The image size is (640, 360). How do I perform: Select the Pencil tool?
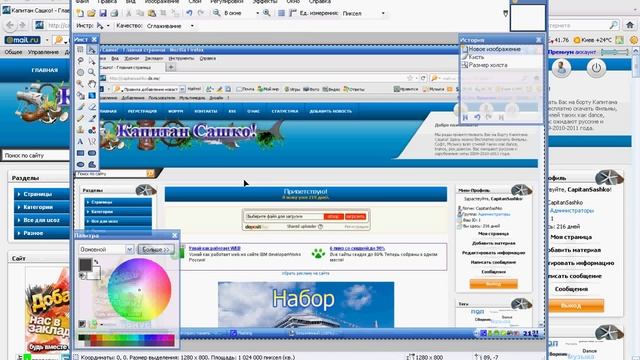point(80,118)
